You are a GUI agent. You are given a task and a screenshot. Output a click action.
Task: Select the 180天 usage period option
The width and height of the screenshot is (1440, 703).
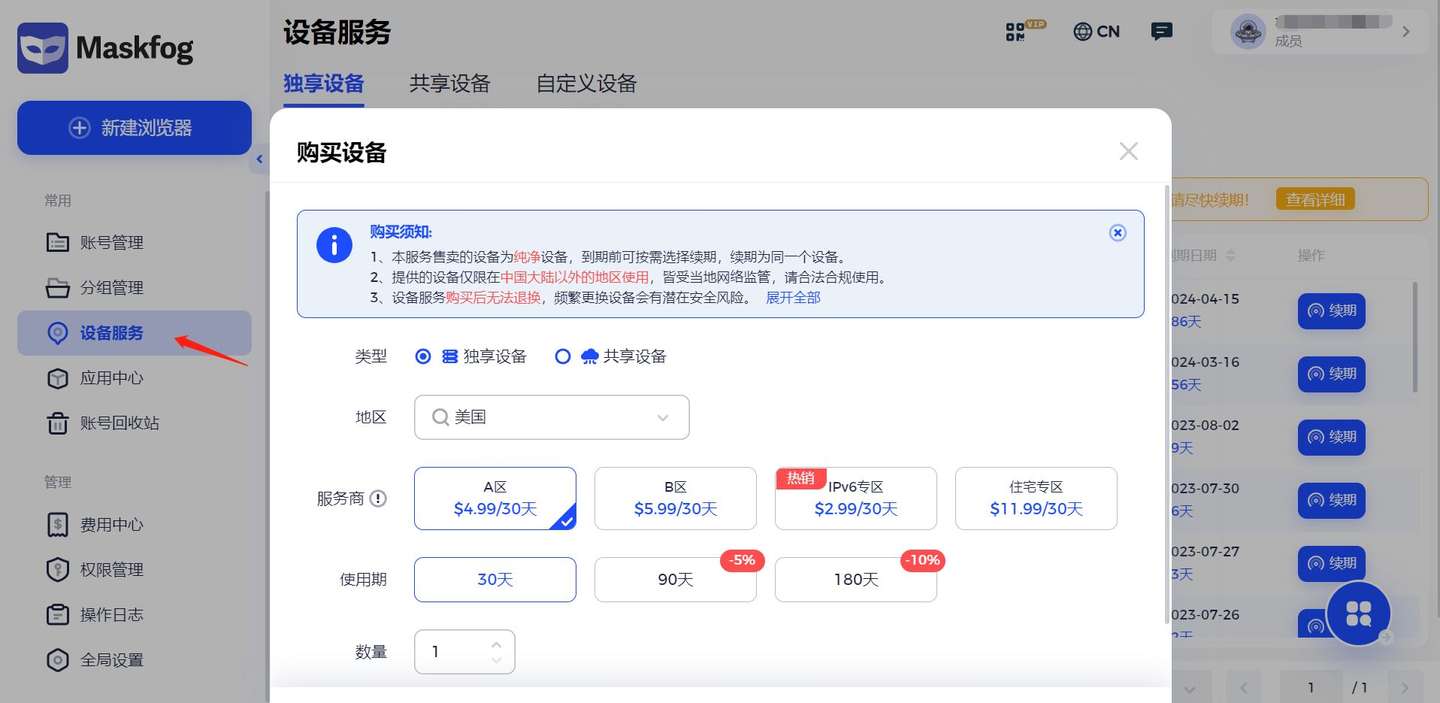(x=855, y=580)
